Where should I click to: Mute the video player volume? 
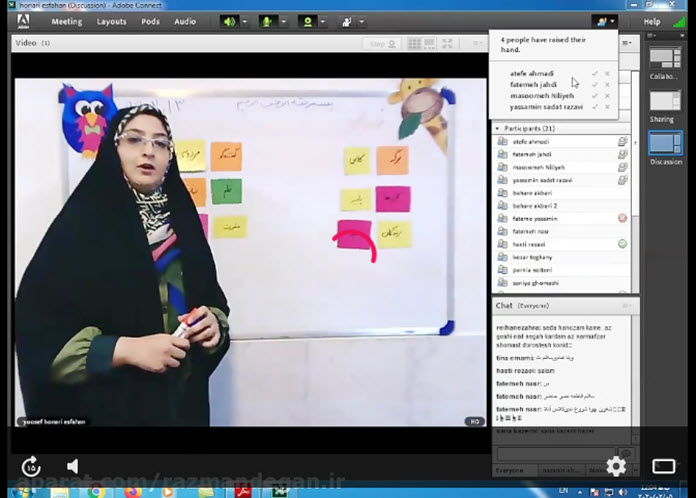tap(72, 466)
